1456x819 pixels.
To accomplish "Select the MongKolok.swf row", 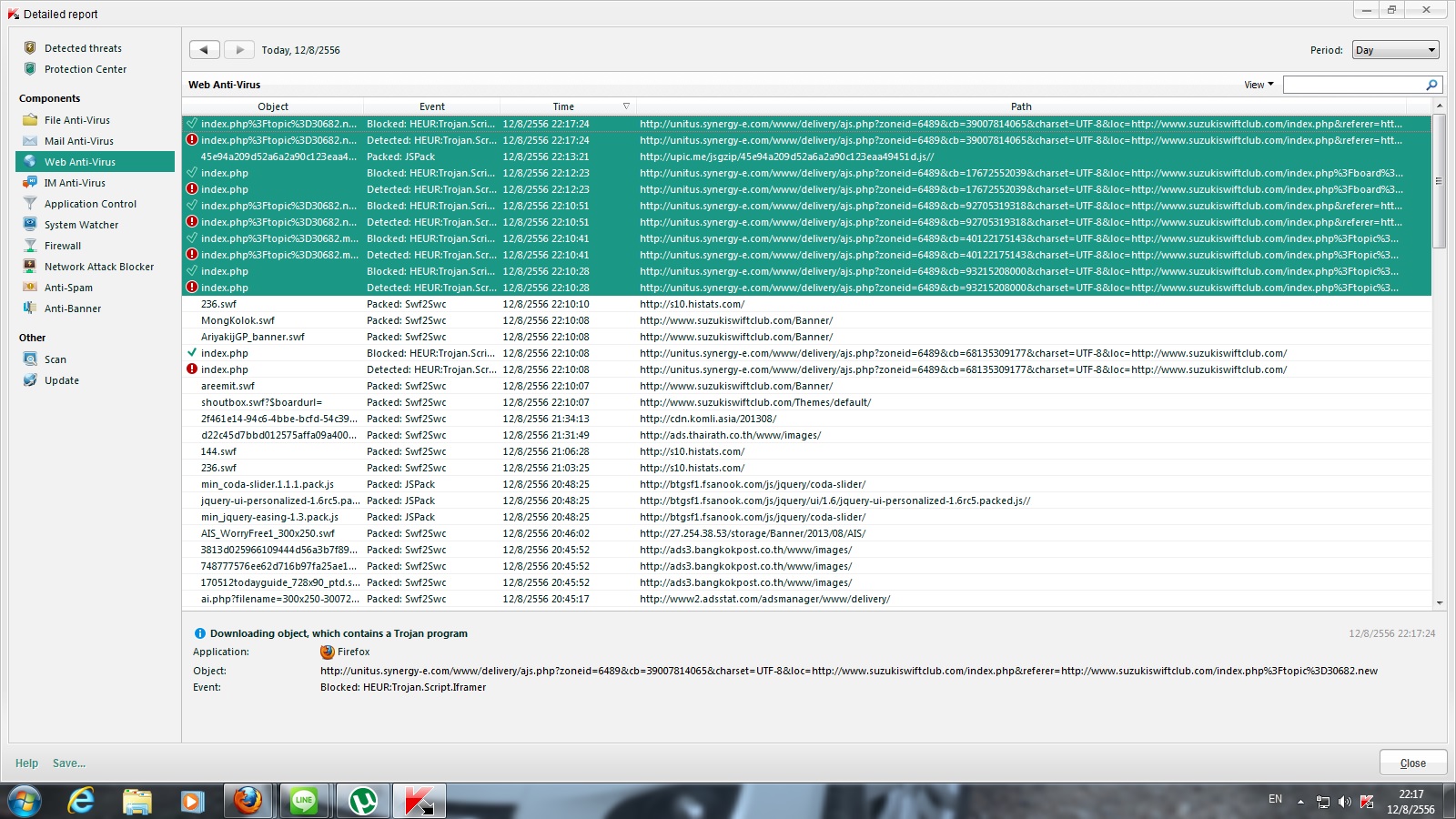I will (x=806, y=320).
